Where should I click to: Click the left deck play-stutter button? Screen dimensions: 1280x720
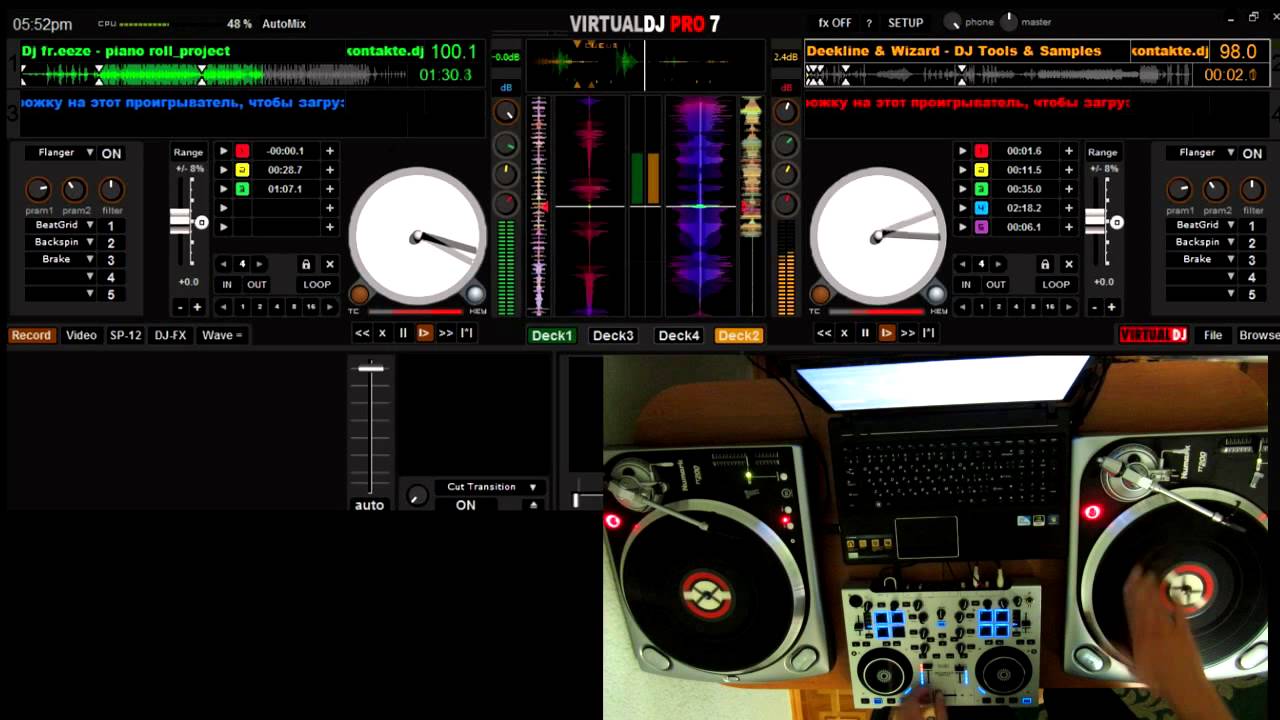pos(424,333)
